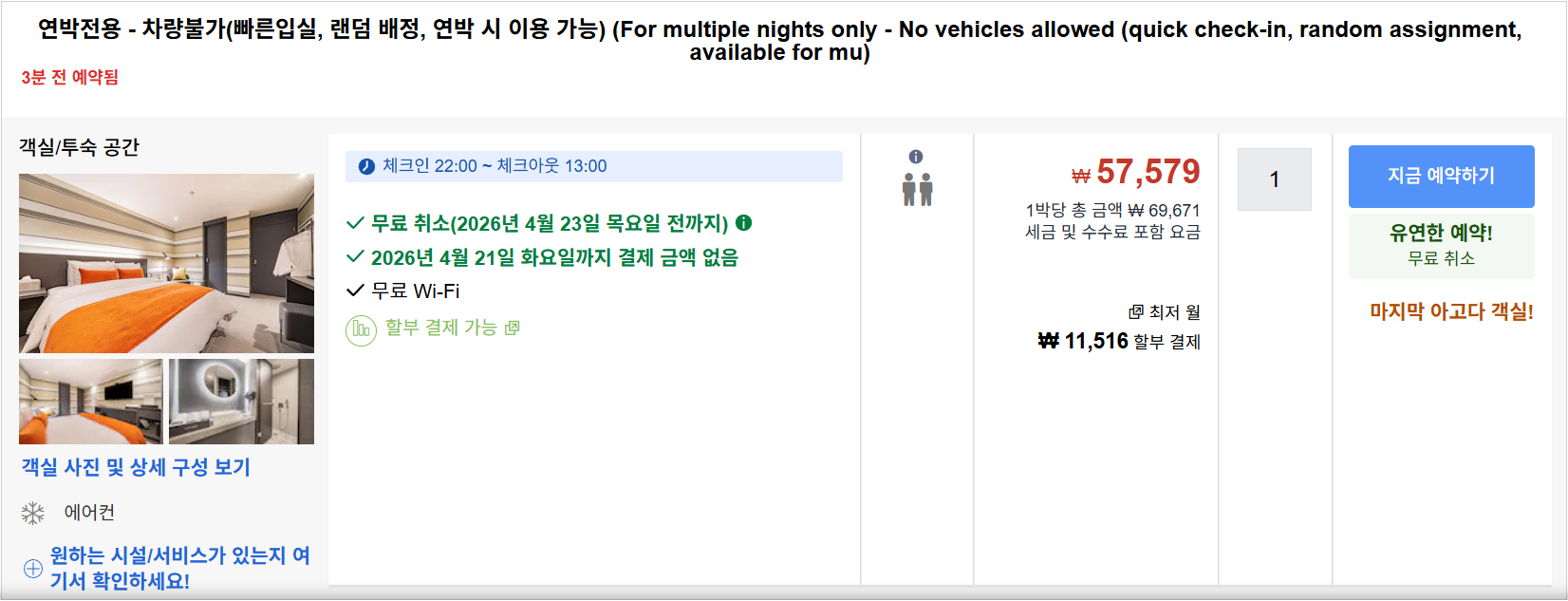The width and height of the screenshot is (1568, 601).
Task: Click the bed close-up thumbnail
Action: (x=90, y=401)
